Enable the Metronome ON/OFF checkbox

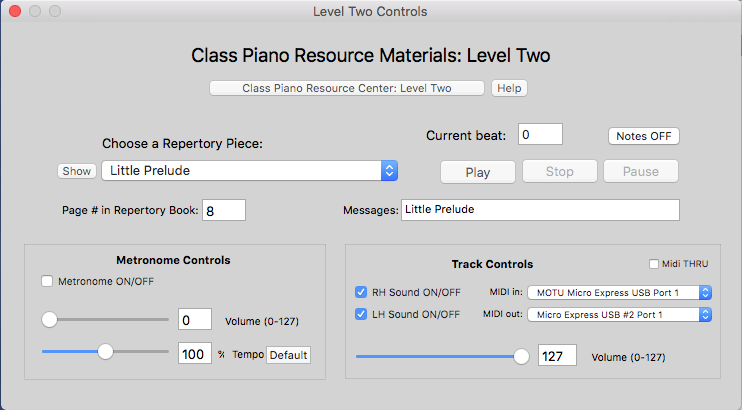click(x=47, y=282)
